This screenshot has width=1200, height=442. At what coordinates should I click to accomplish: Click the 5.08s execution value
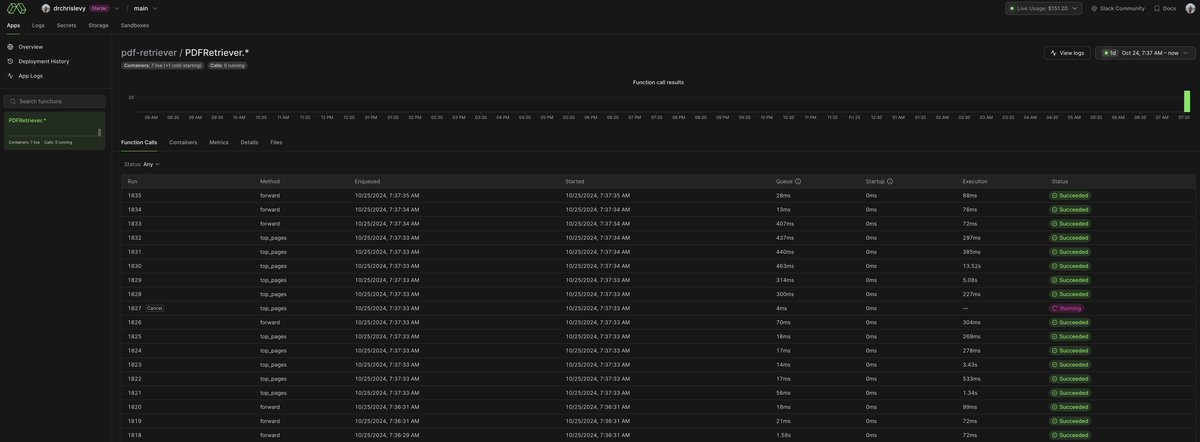(970, 280)
